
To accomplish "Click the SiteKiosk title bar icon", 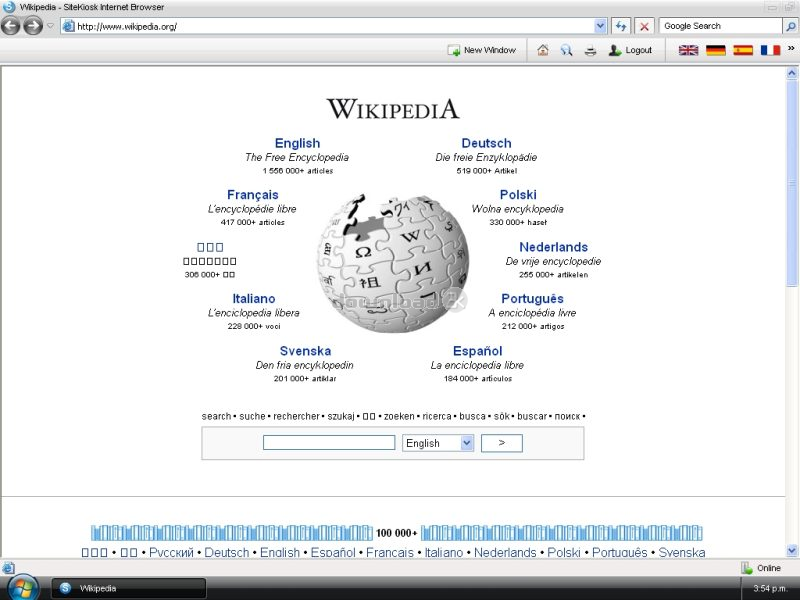I will point(9,7).
